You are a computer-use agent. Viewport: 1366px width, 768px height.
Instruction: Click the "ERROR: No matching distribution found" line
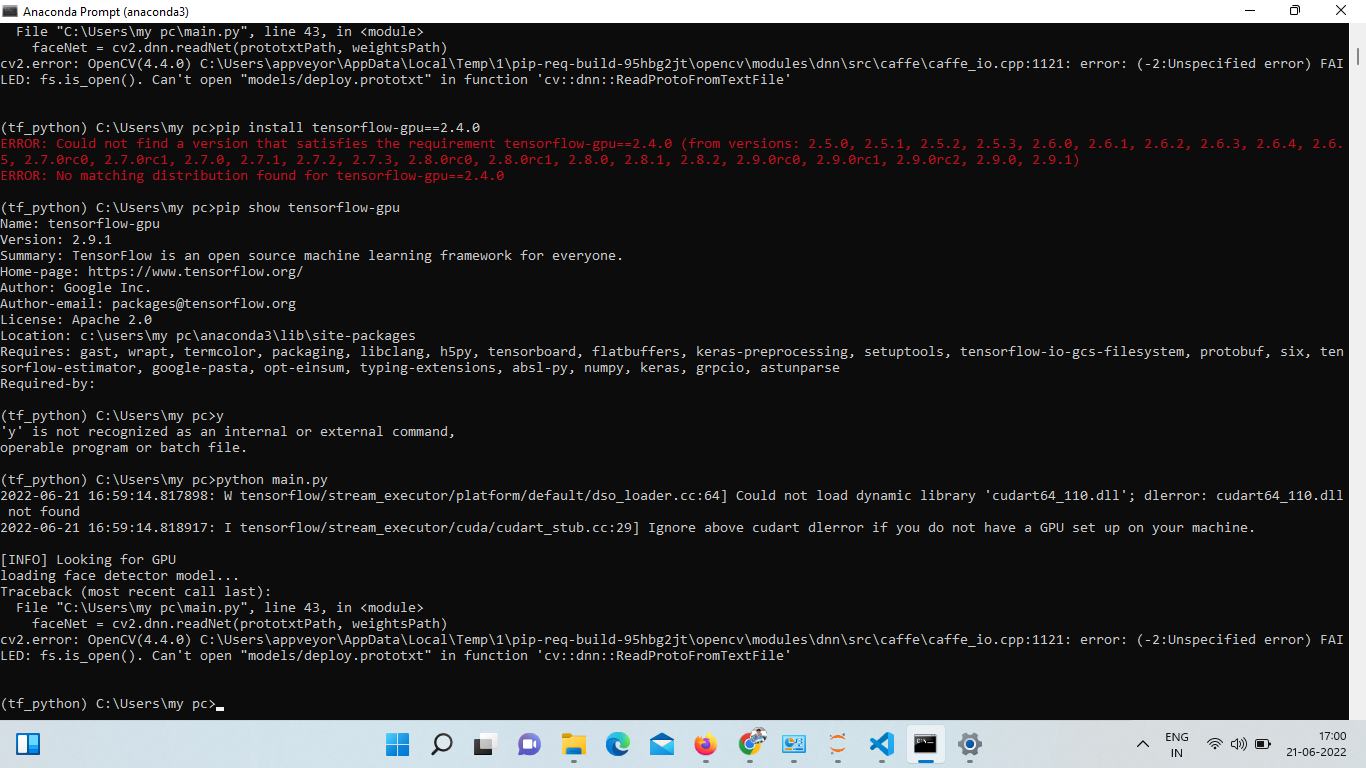pos(252,176)
